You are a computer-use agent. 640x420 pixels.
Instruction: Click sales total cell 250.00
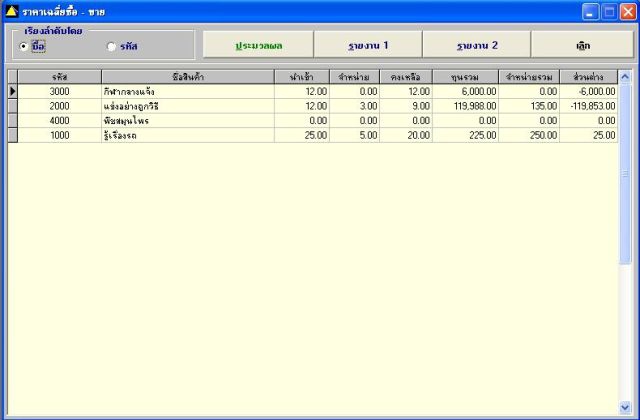tap(529, 136)
